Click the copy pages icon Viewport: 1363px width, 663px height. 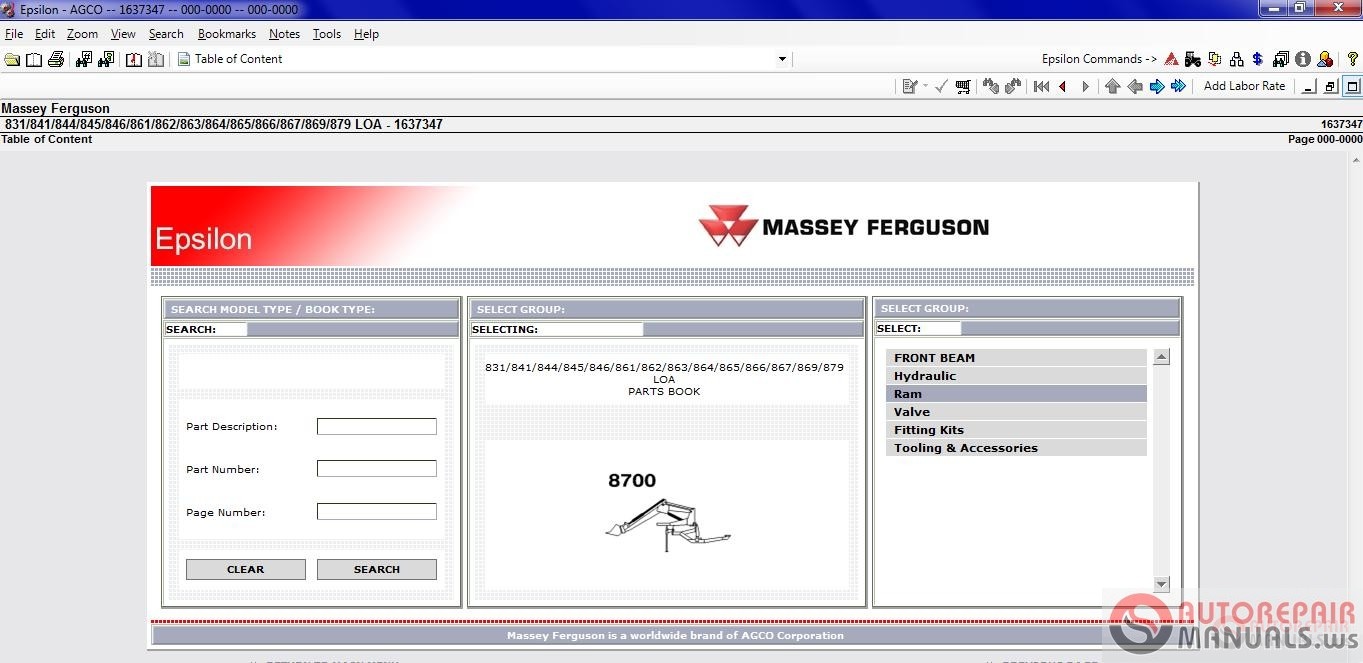tap(1215, 59)
